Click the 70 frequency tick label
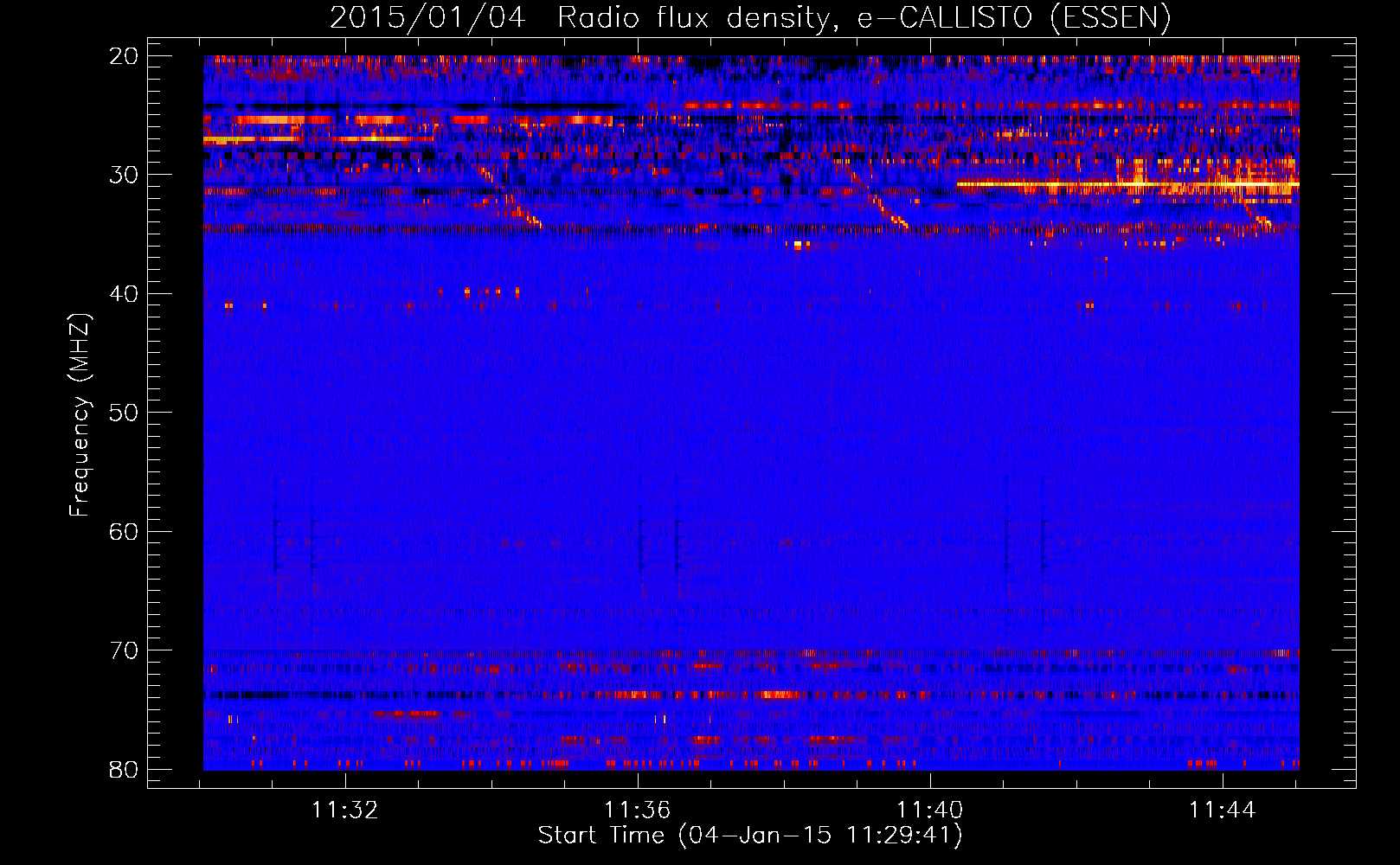This screenshot has height=865, width=1400. coord(125,650)
